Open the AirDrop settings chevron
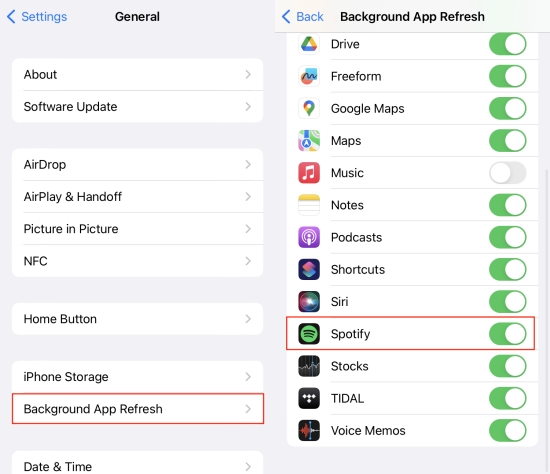 click(248, 165)
